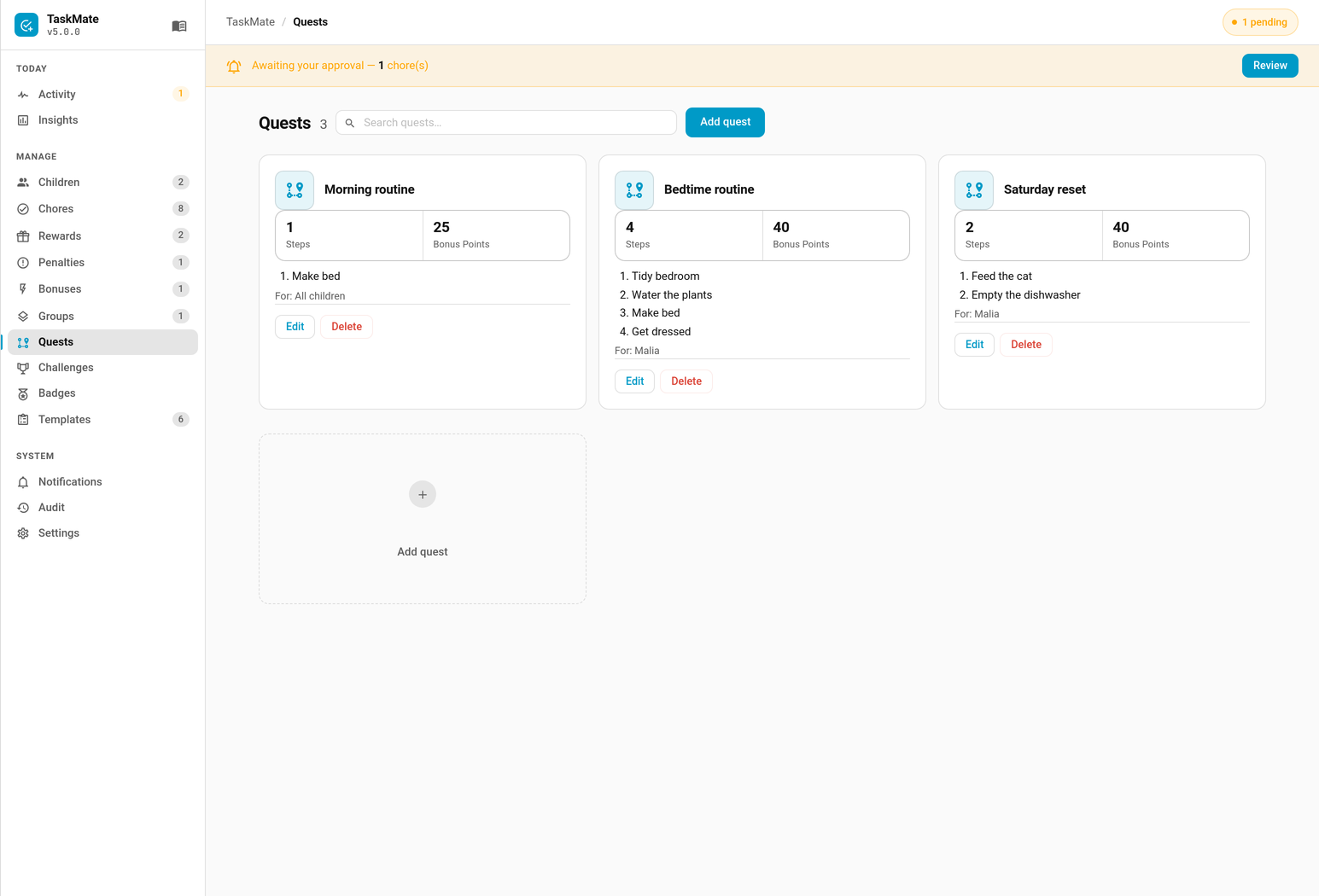
Task: Click TaskMate breadcrumb link
Action: pos(250,22)
